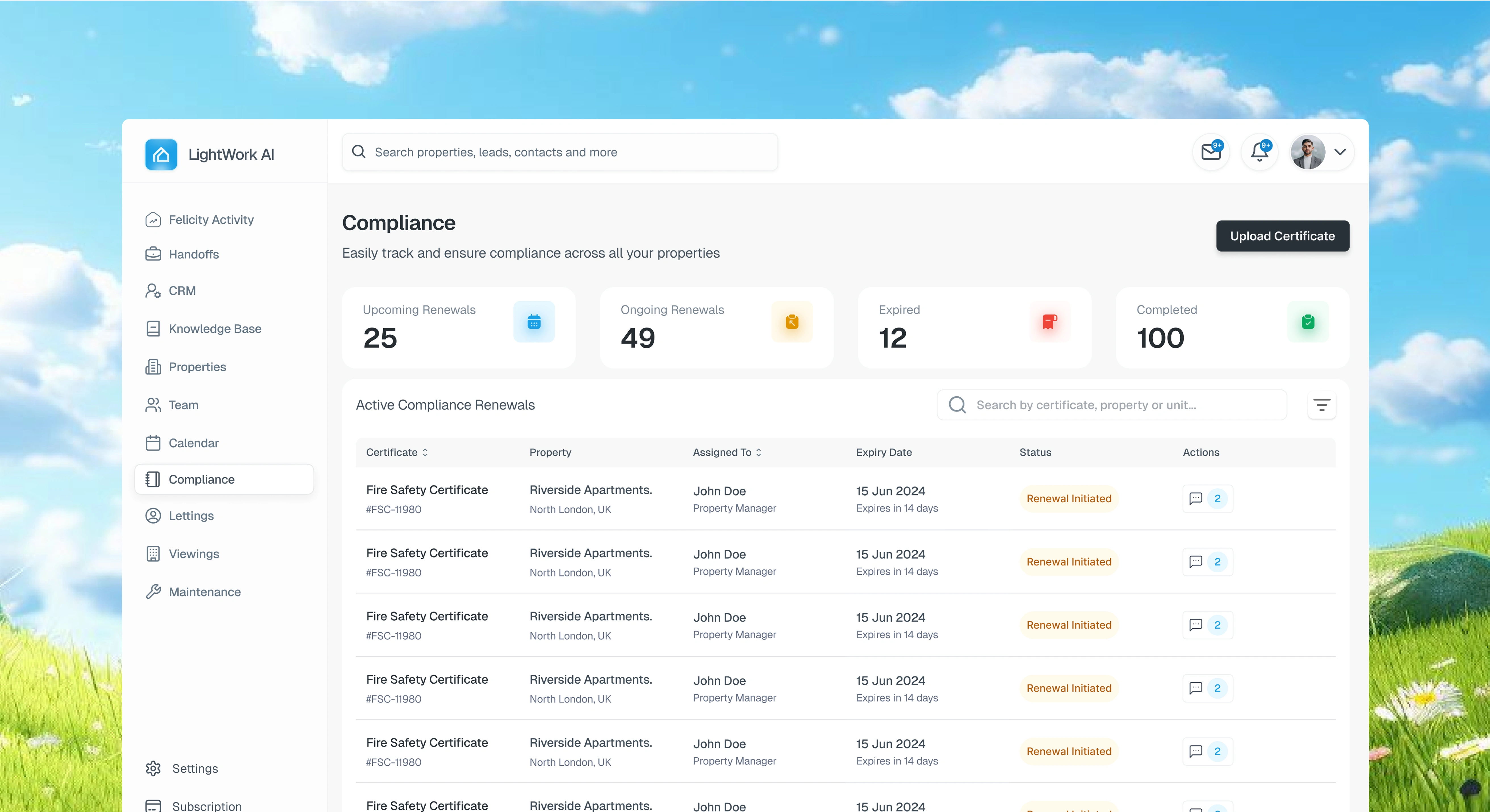Expand the user profile dropdown chevron
1490x812 pixels.
[x=1340, y=152]
